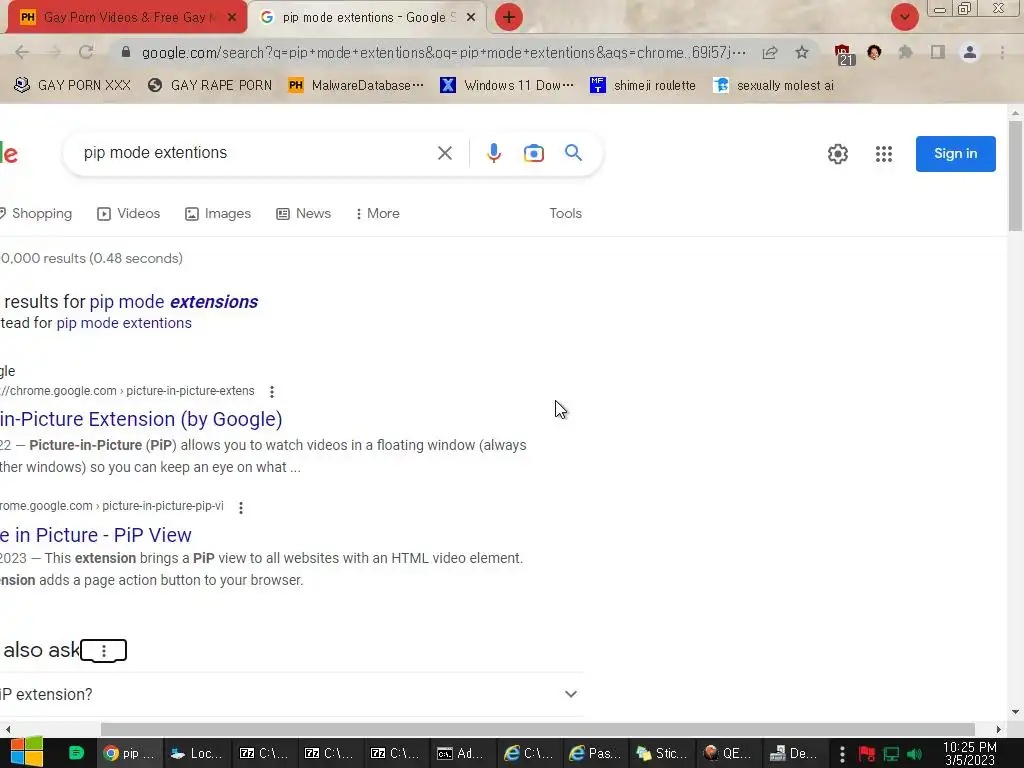Viewport: 1024px width, 768px height.
Task: Click the red extension icon with badge 21
Action: (x=842, y=54)
